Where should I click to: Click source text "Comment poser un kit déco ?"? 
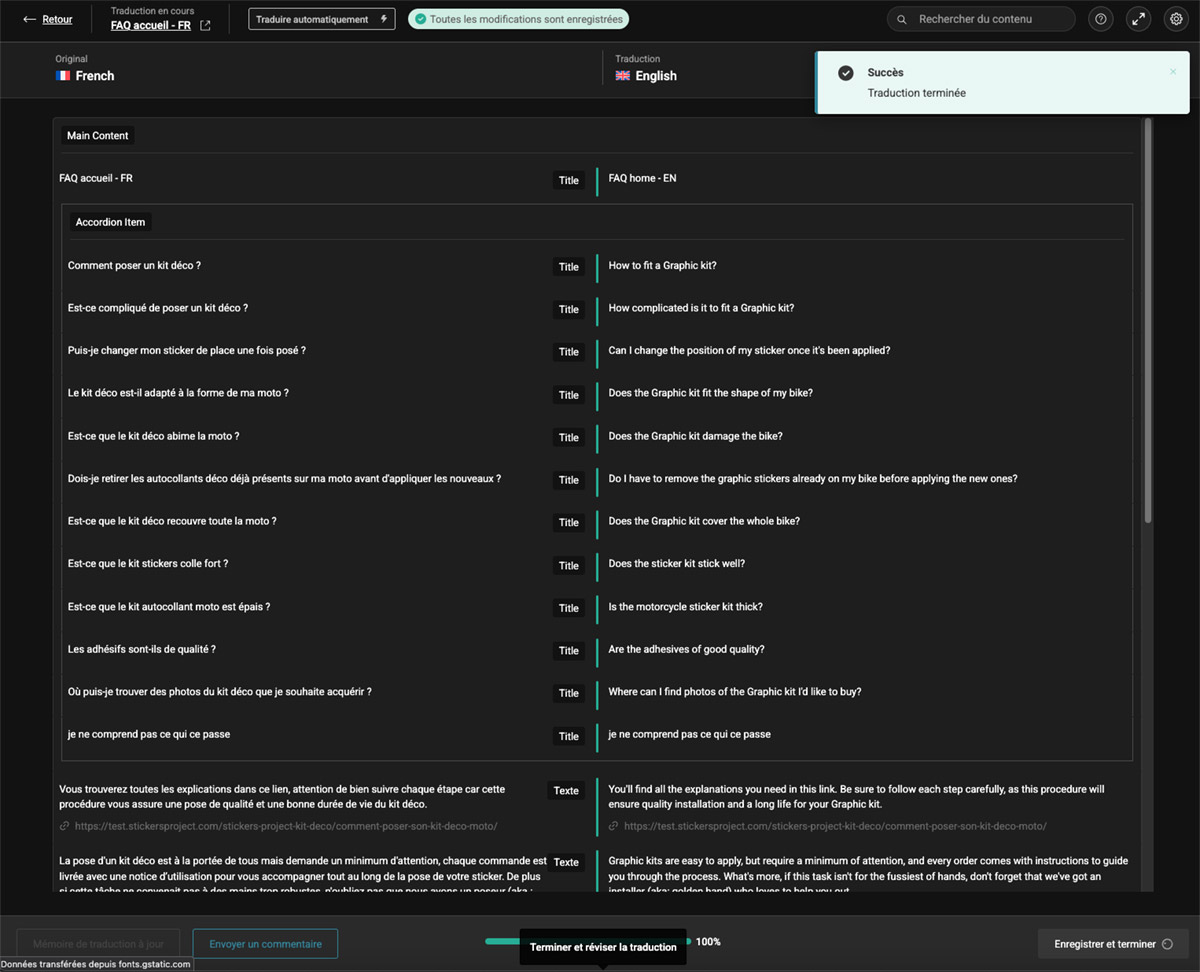[134, 265]
